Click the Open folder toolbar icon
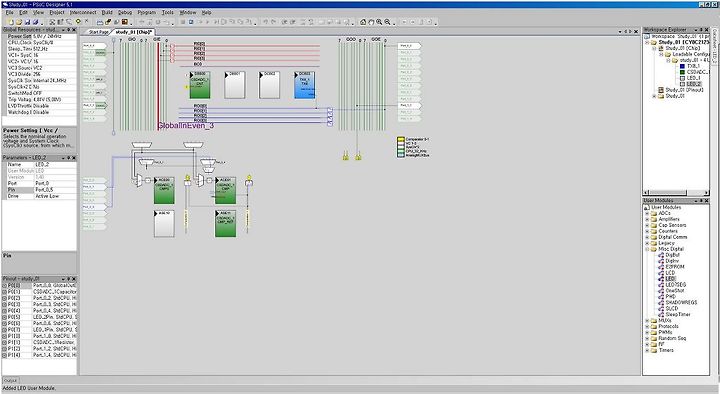The width and height of the screenshot is (720, 394). pyautogui.click(x=19, y=22)
